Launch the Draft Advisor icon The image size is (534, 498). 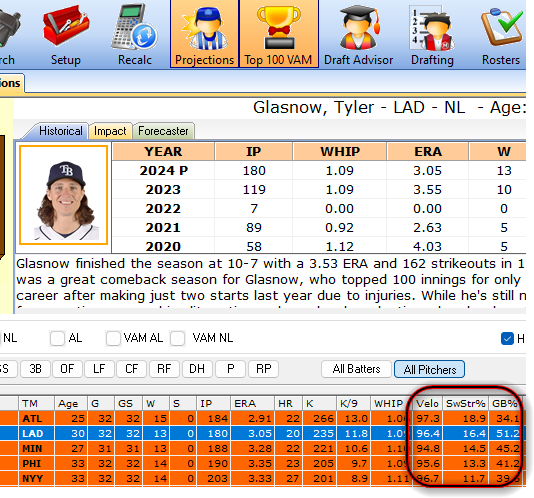pos(358,34)
